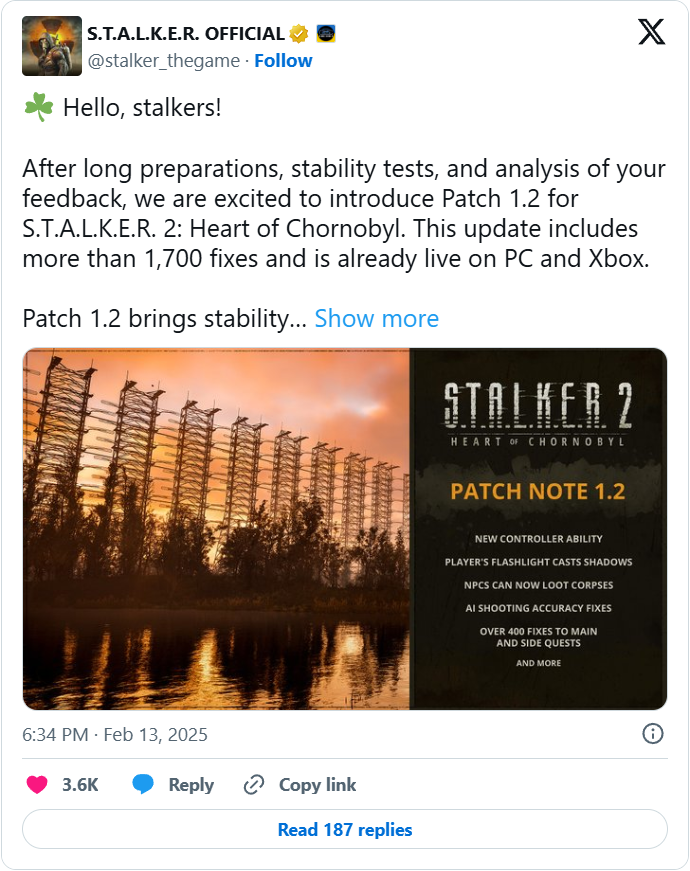Click the 3.6K likes count
Viewport: 690px width, 871px height.
[x=80, y=785]
